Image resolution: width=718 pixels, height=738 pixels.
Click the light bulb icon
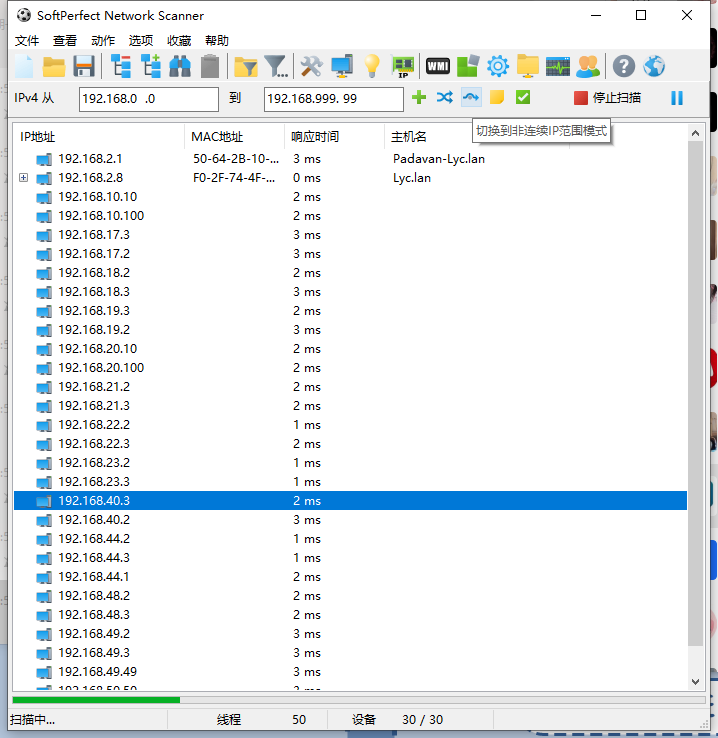[372, 66]
